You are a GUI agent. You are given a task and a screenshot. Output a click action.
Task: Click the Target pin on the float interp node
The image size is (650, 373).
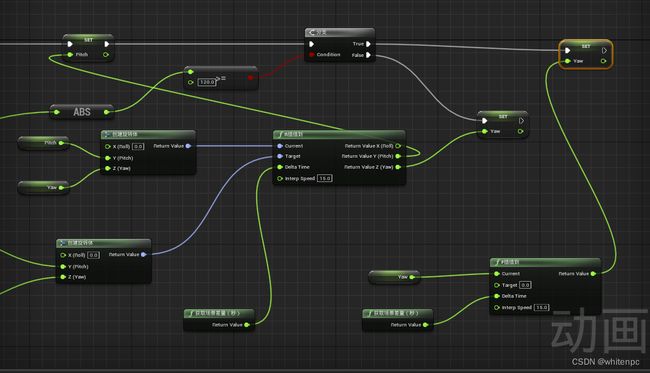(497, 285)
